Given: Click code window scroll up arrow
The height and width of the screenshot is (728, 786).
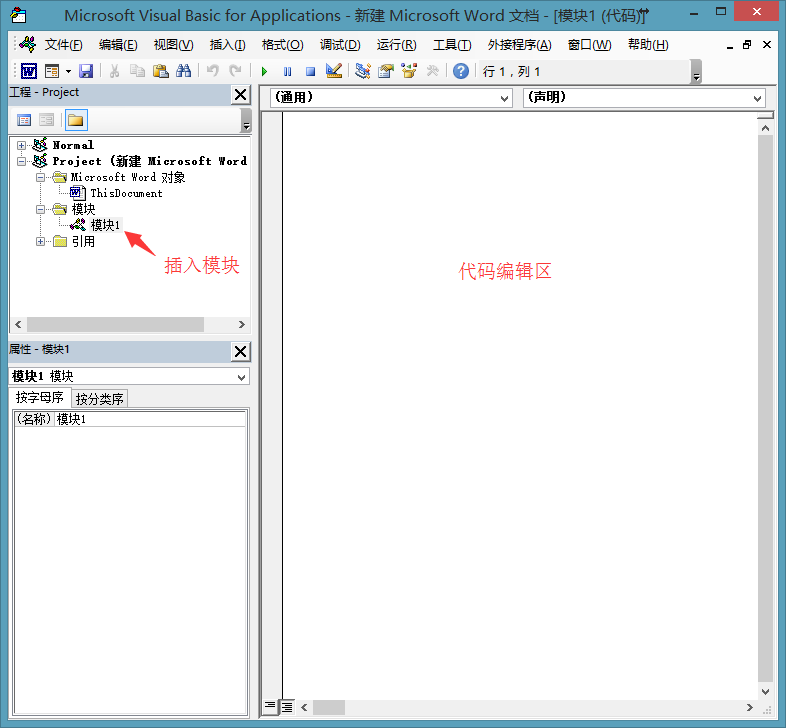Looking at the screenshot, I should [x=765, y=128].
